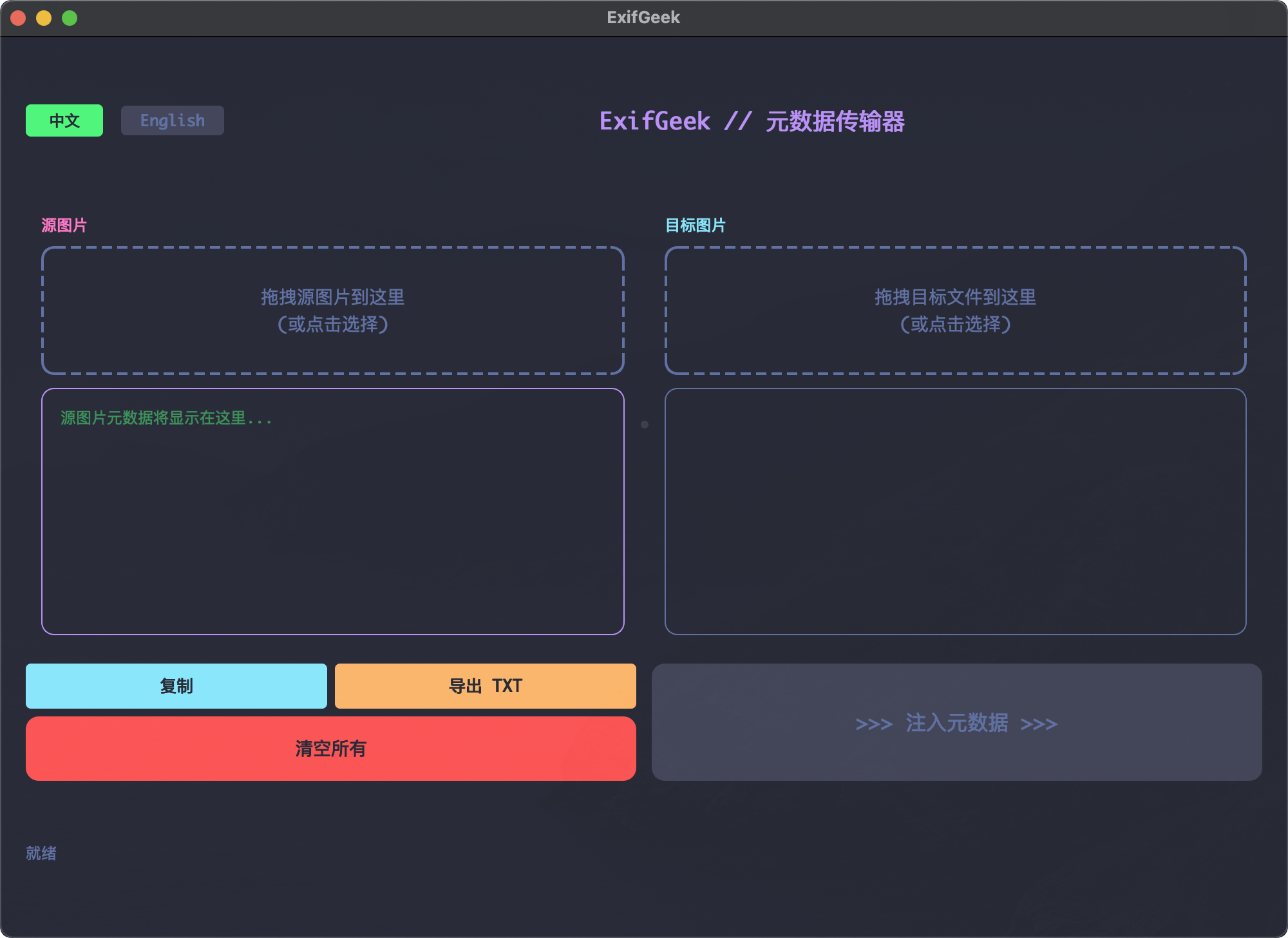Close the ExifGeek window
1288x938 pixels.
(x=18, y=18)
